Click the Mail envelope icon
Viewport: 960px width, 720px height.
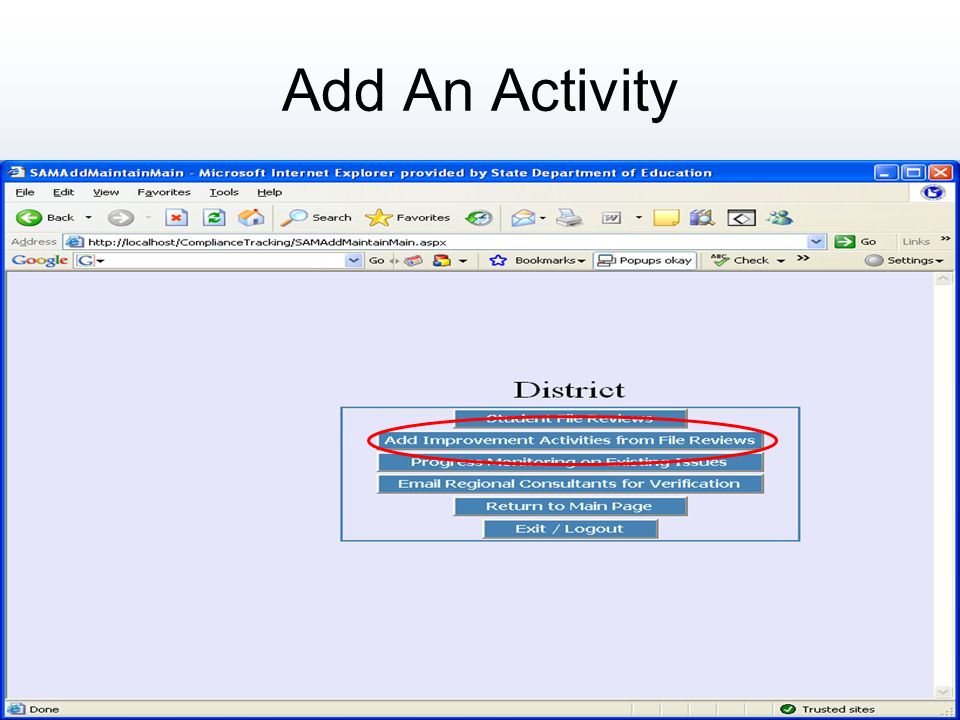coord(522,217)
